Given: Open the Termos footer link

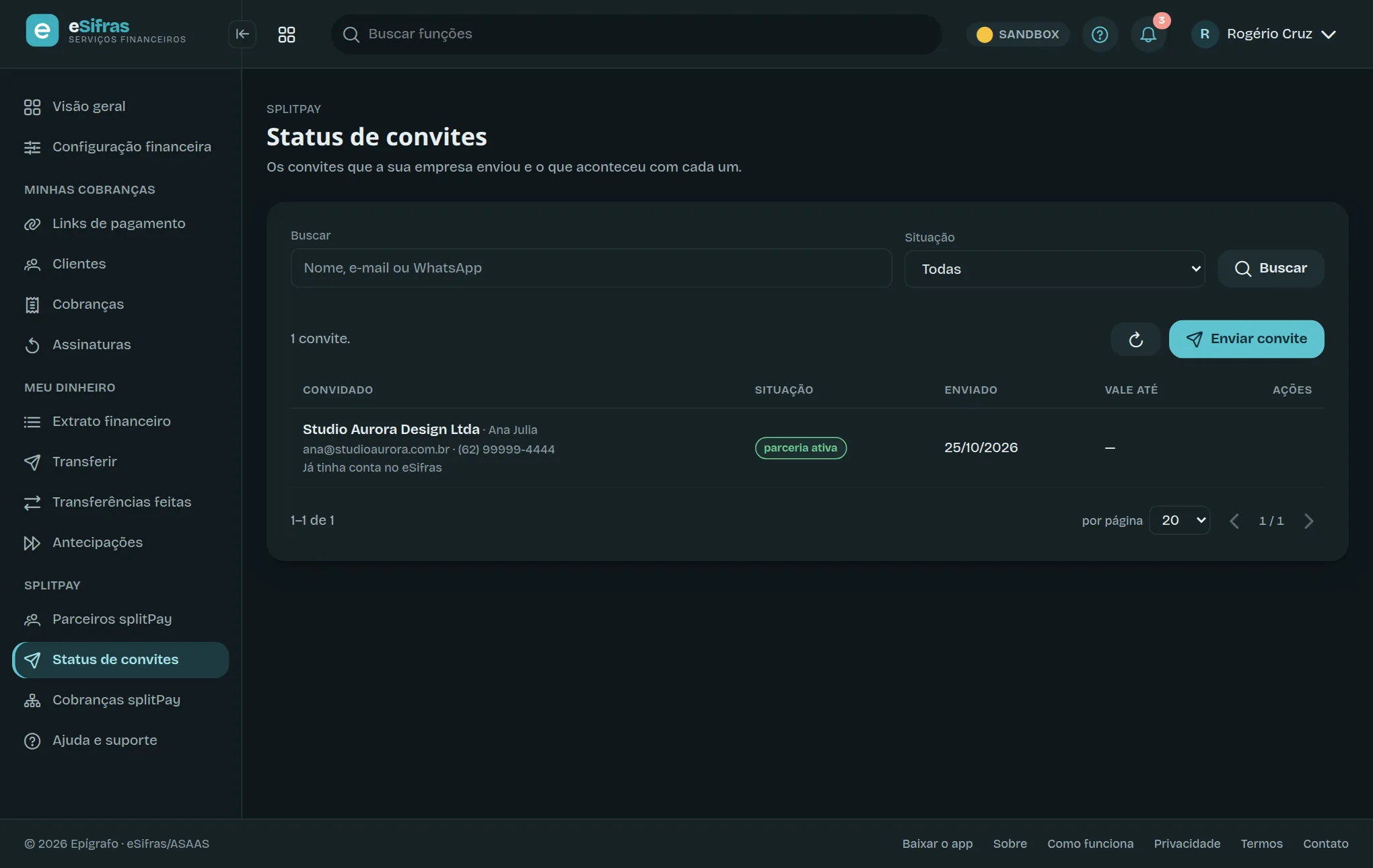Looking at the screenshot, I should 1261,844.
